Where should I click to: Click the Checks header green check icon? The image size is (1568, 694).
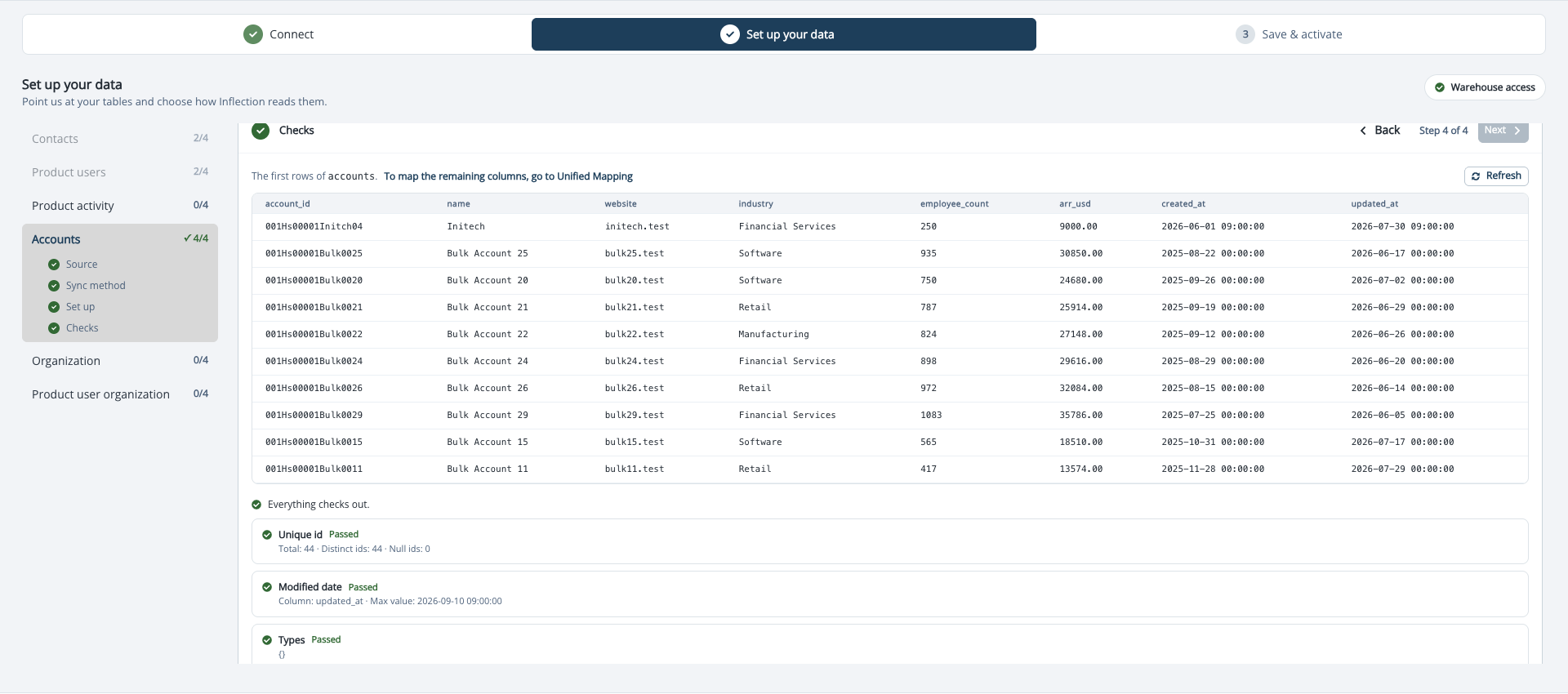point(261,131)
